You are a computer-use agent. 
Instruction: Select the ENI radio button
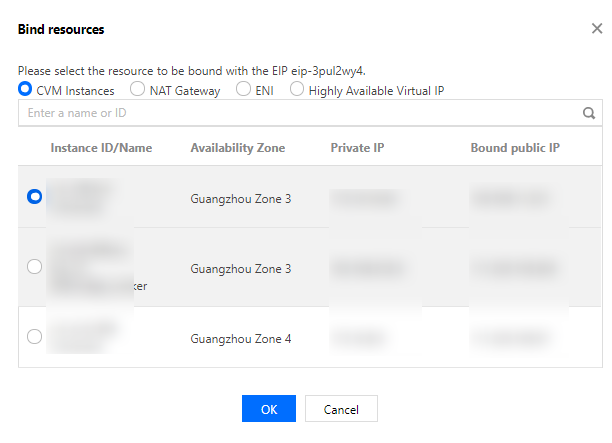(244, 90)
